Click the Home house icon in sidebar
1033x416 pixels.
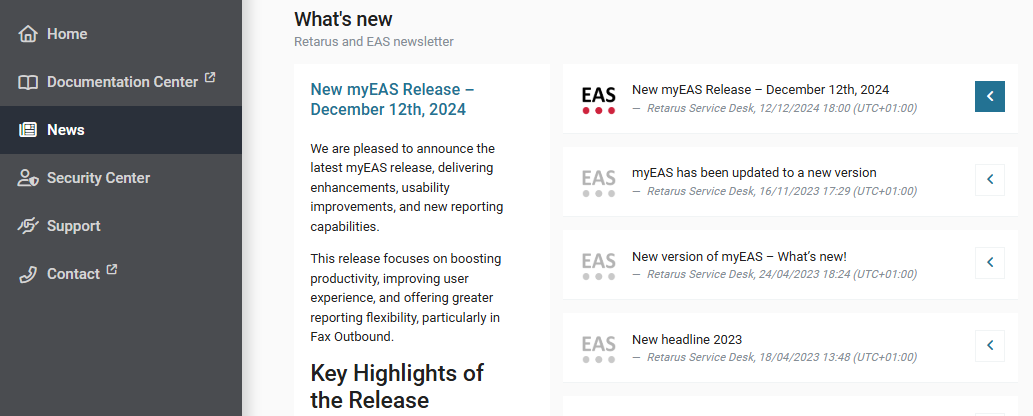[28, 34]
